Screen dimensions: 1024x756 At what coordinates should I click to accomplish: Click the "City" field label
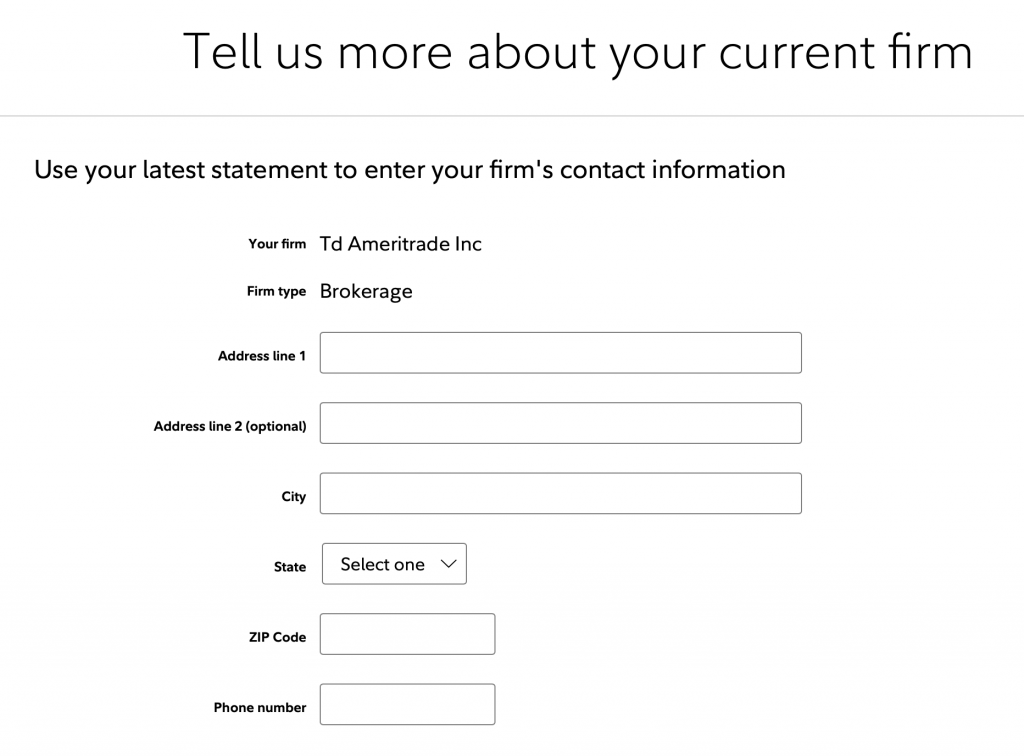[293, 497]
